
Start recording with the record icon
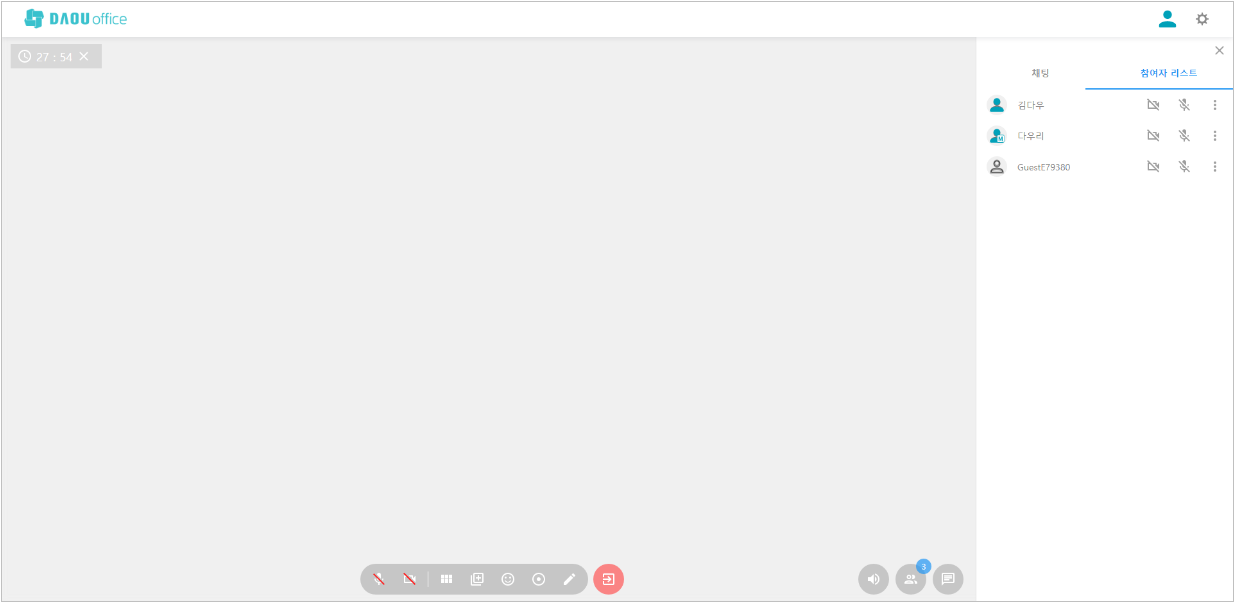pos(539,579)
